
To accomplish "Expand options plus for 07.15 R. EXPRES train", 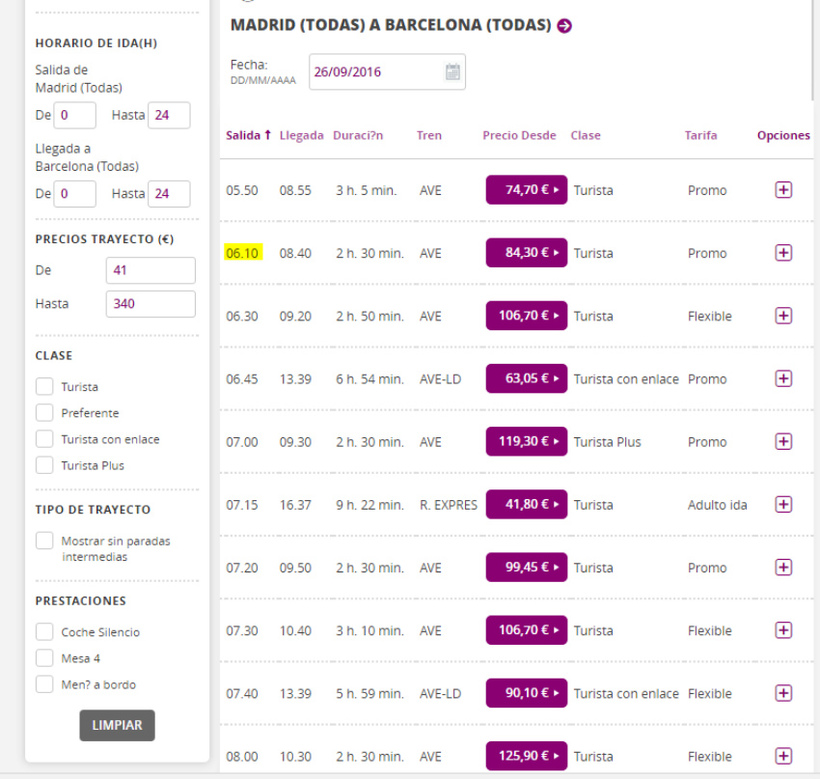I will click(783, 504).
